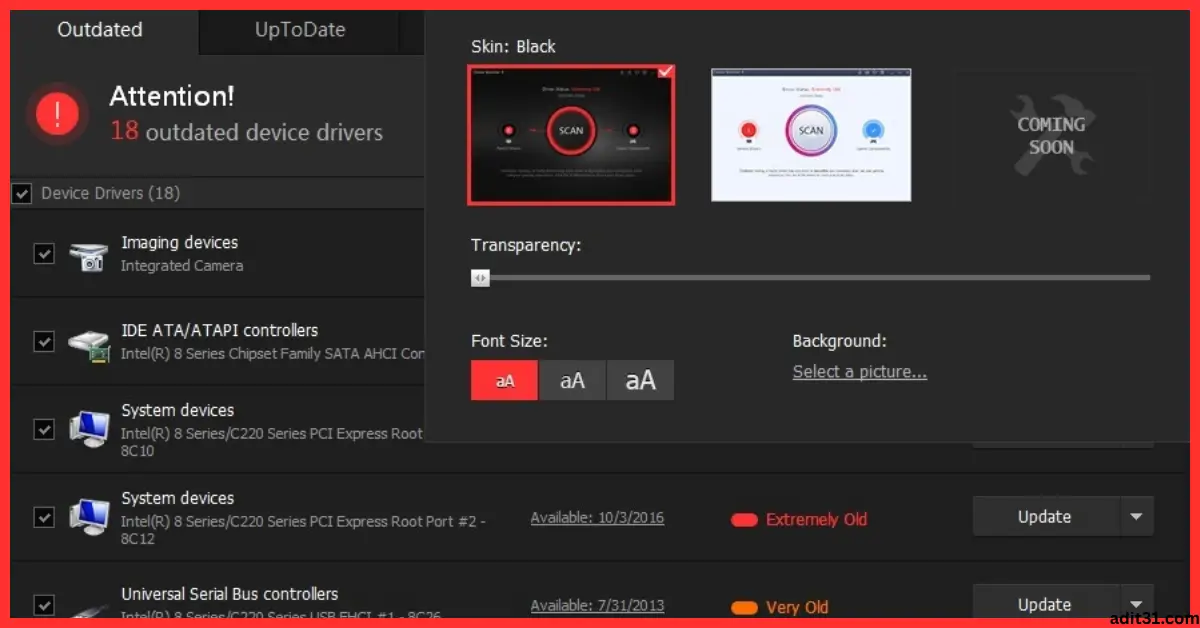Screen dimensions: 1200x628
Task: Click the 18 outdated device drivers text
Action: click(x=246, y=131)
